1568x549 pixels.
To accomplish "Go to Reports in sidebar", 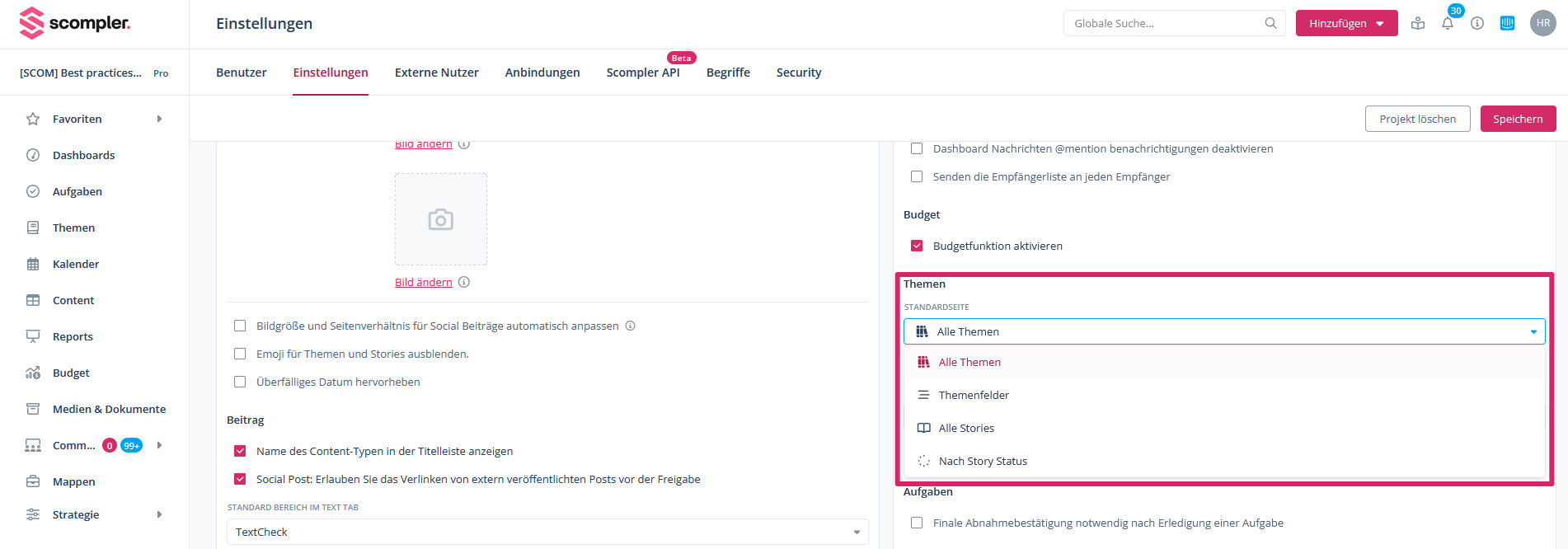I will [73, 336].
